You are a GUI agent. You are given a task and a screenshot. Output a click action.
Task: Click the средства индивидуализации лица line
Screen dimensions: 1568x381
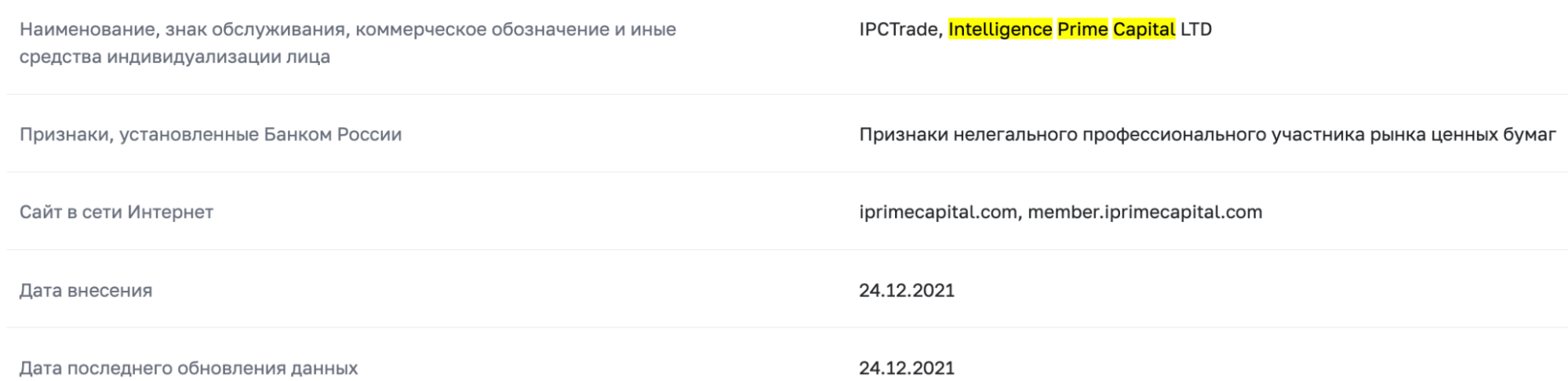click(174, 57)
